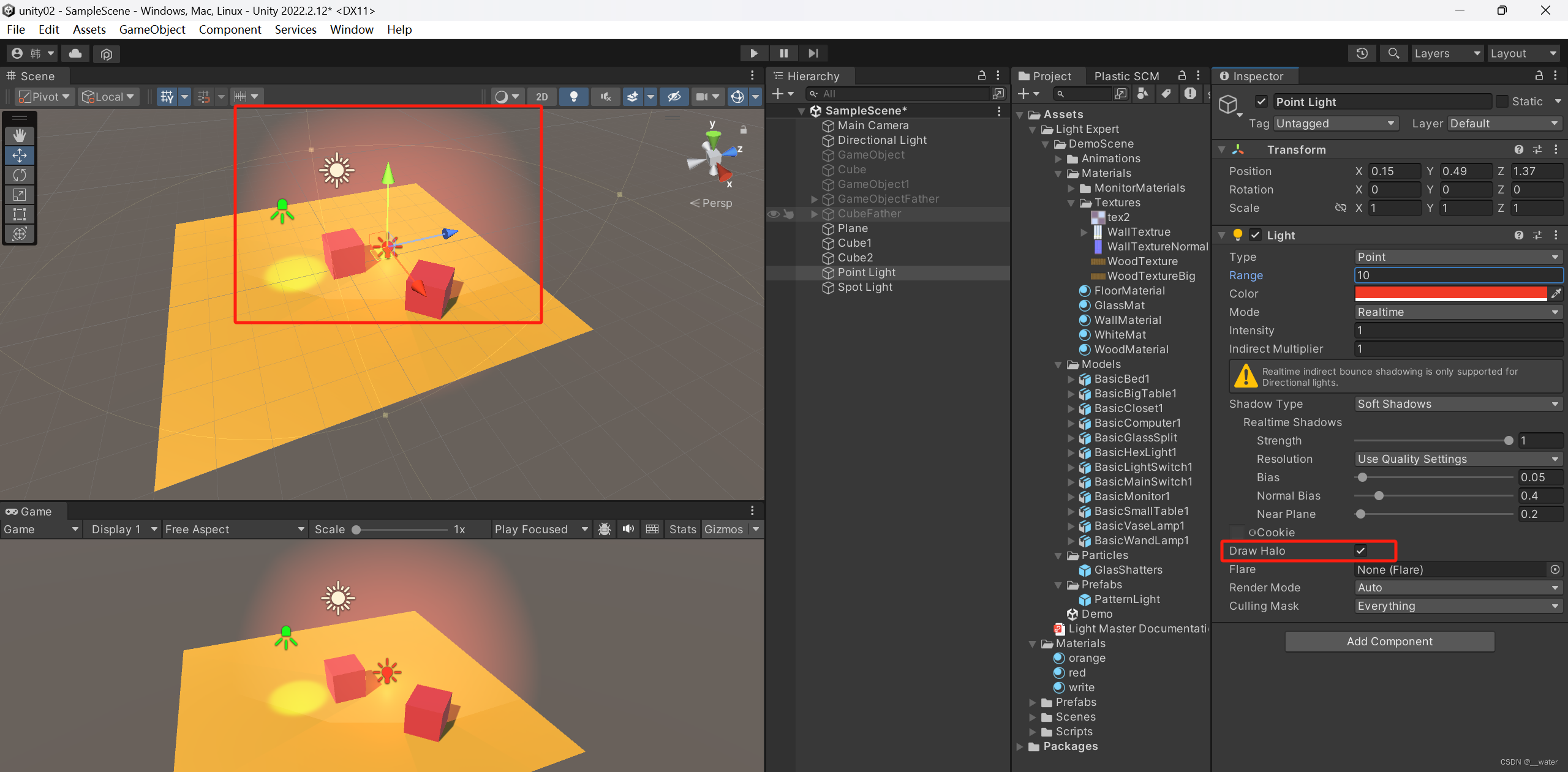Open the color eyedropper picker
Image resolution: width=1568 pixels, height=772 pixels.
(x=1556, y=294)
